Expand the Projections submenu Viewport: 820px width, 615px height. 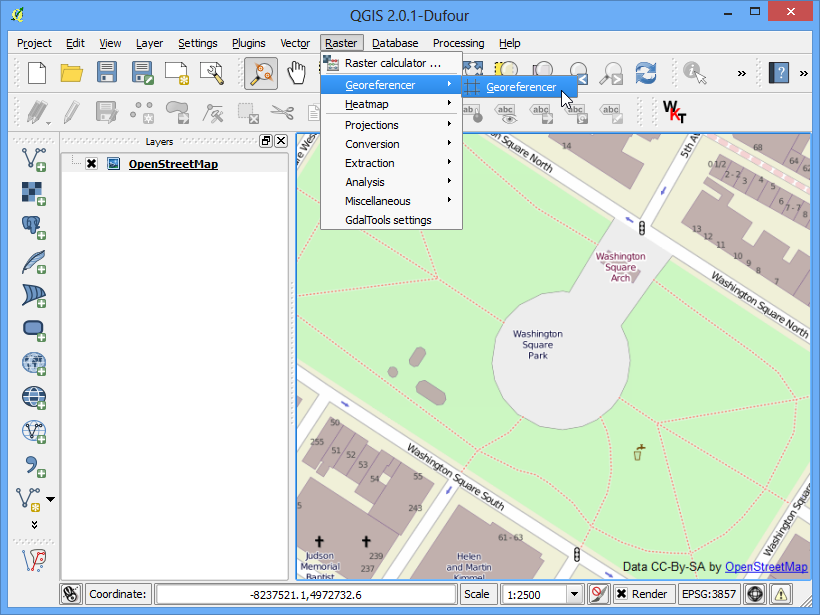pos(391,125)
